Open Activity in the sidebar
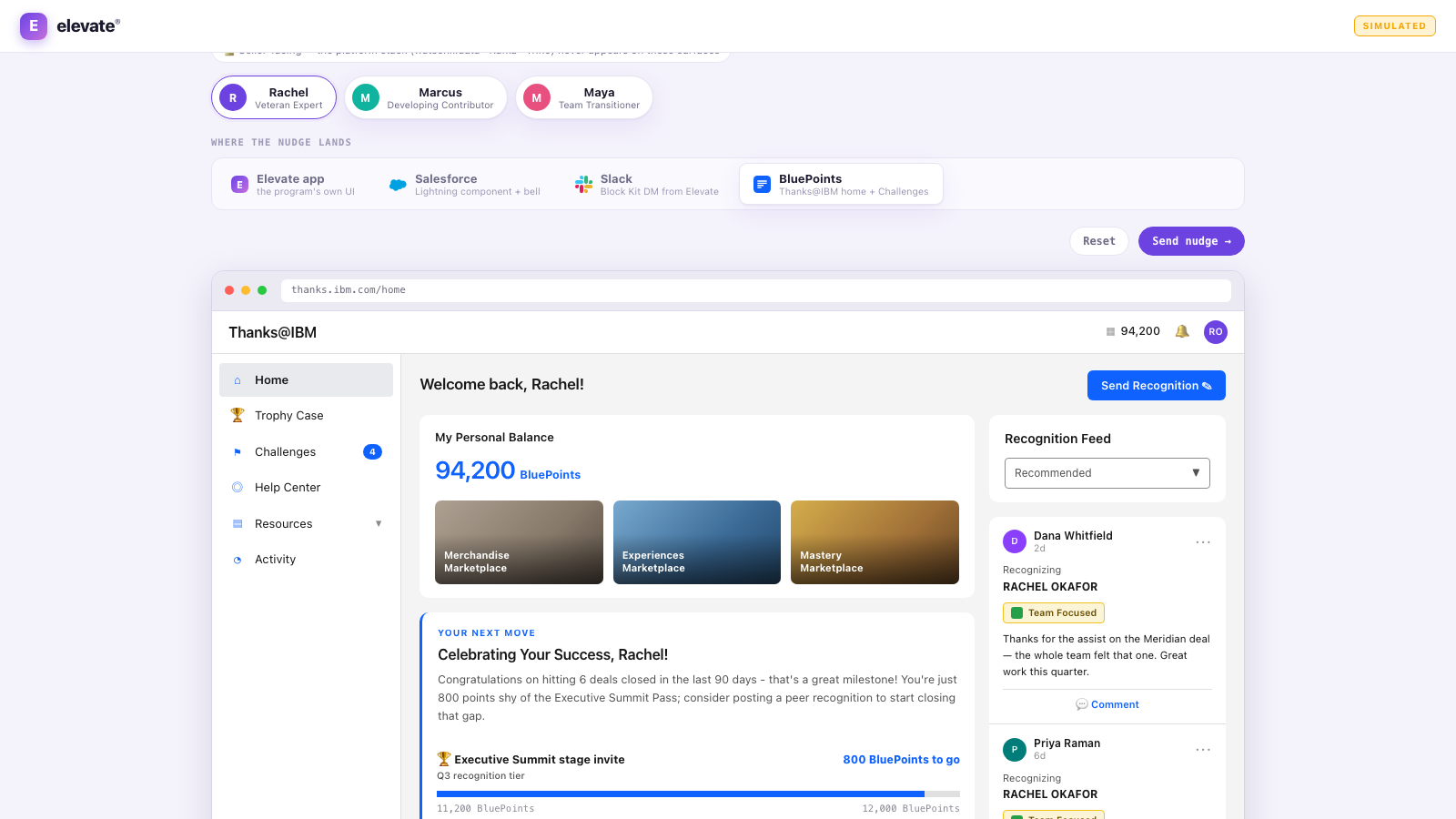The image size is (1456, 819). tap(306, 560)
